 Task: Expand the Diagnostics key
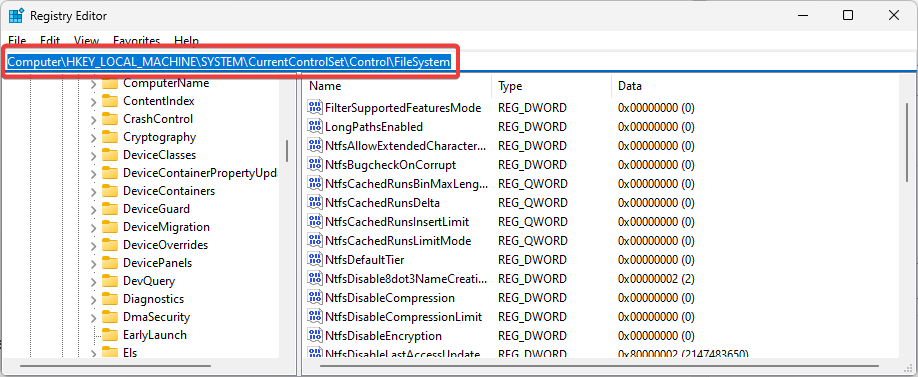93,299
